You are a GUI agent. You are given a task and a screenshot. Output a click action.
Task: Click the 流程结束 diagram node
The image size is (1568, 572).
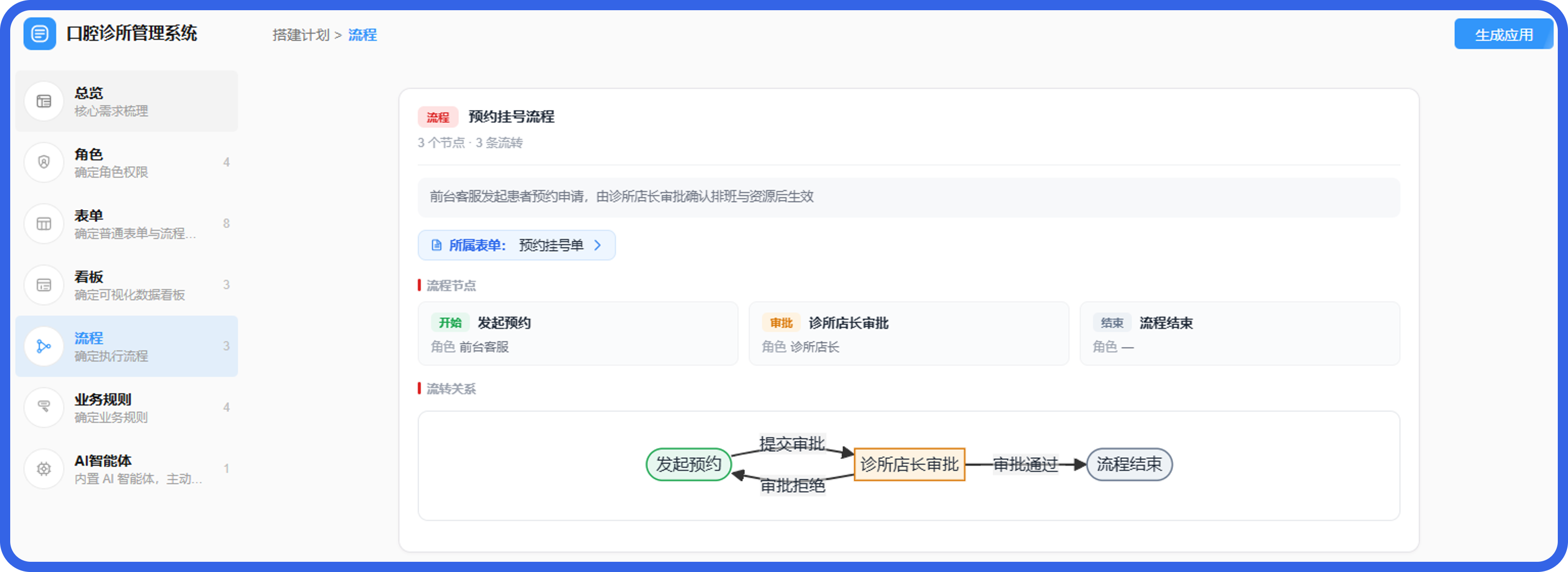[x=1129, y=464]
